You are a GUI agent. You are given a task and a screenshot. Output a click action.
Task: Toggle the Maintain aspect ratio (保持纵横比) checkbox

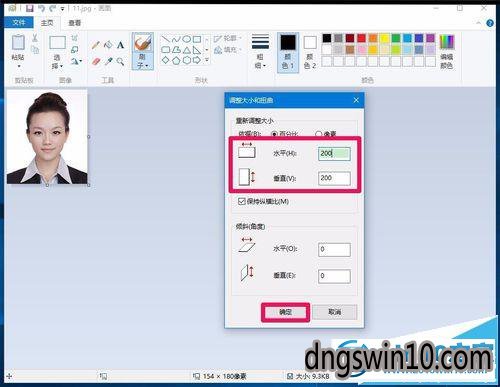click(x=242, y=201)
